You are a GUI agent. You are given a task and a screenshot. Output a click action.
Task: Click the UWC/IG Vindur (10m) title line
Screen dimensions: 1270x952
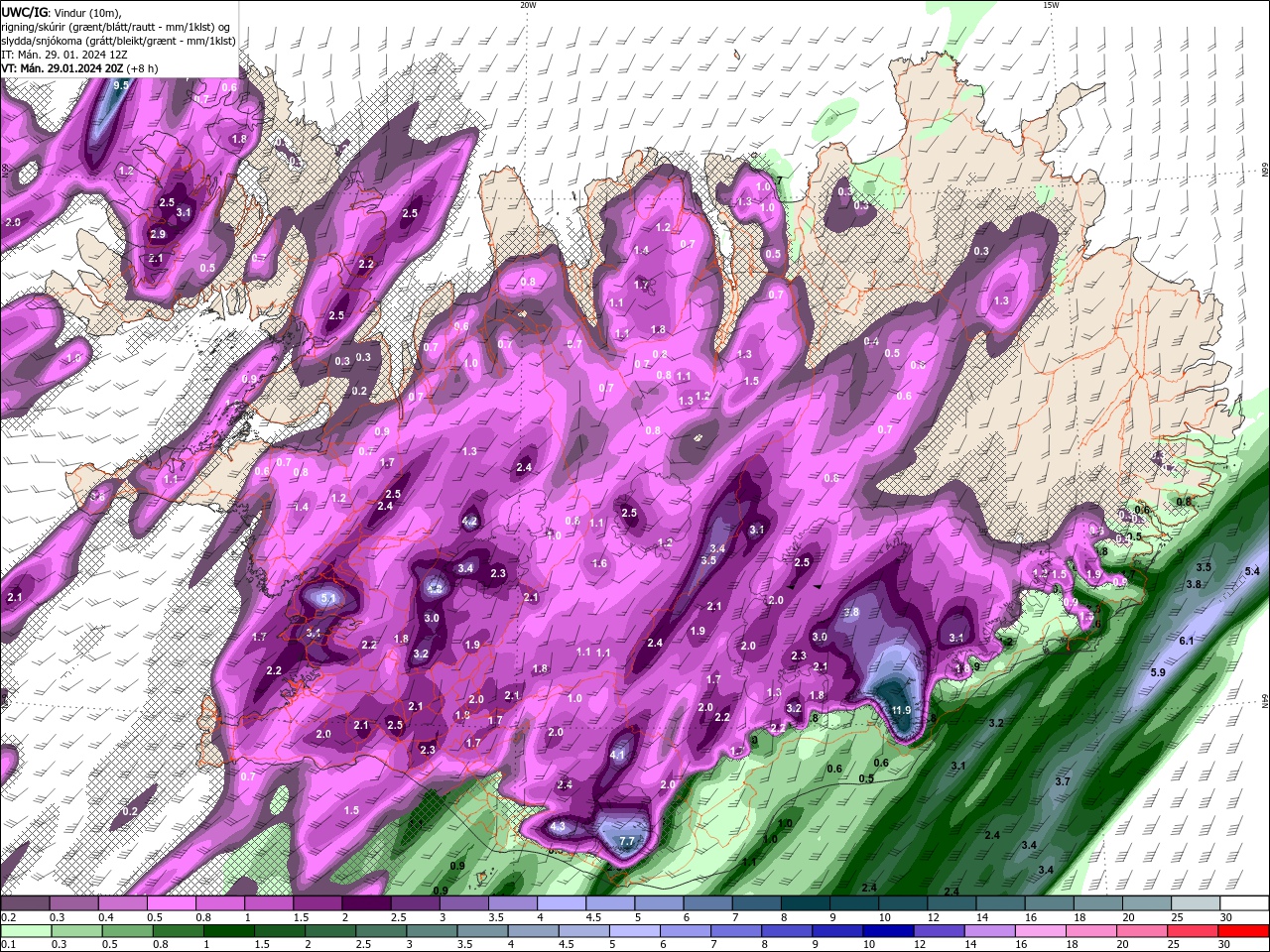coord(61,12)
